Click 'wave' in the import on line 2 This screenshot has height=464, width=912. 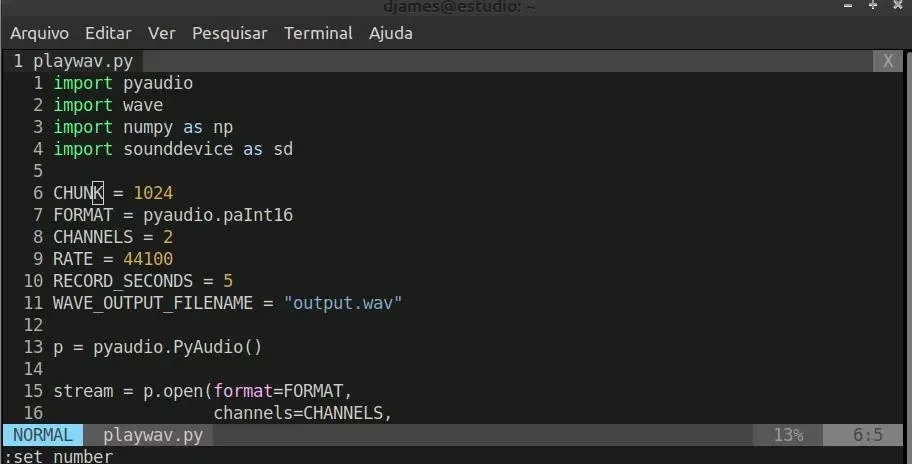143,105
